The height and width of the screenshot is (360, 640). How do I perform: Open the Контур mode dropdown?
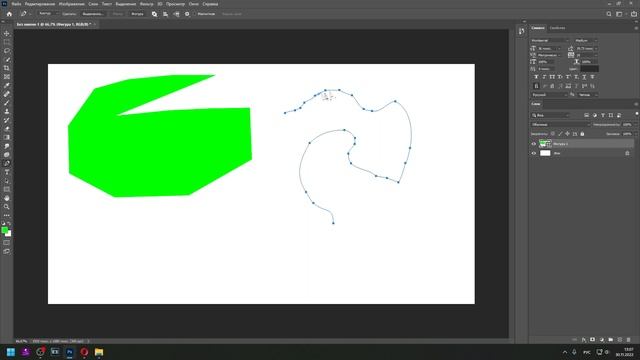pos(48,14)
